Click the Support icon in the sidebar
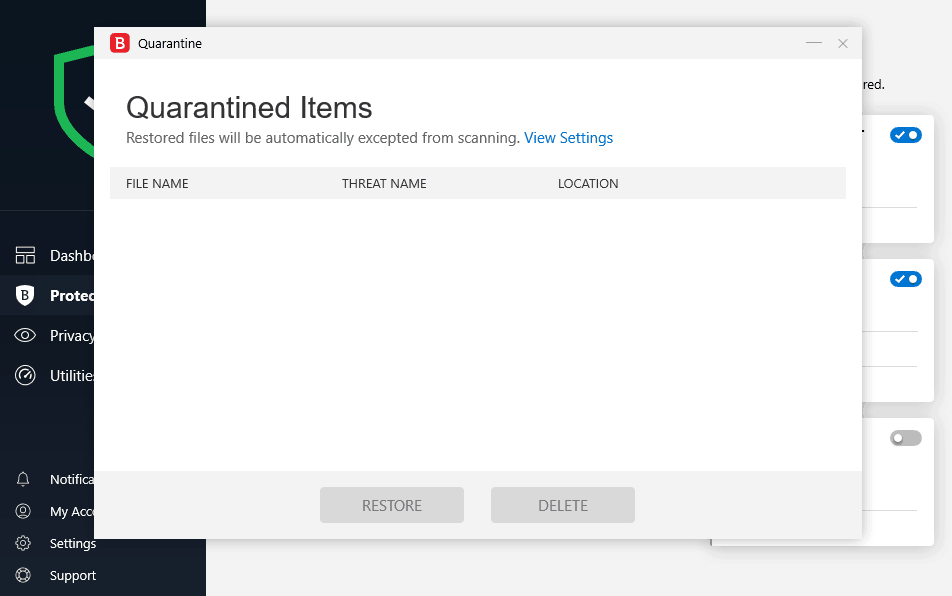Image resolution: width=952 pixels, height=596 pixels. tap(25, 575)
